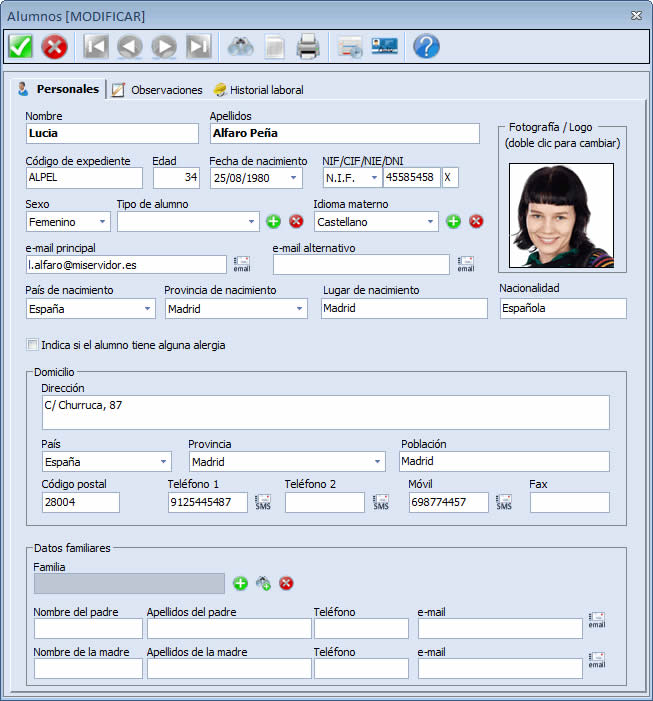
Task: Click the e-mail principal input field
Action: coord(126,265)
